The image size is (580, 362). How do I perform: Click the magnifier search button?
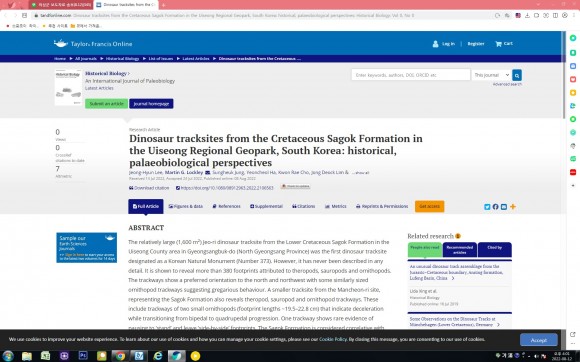[x=517, y=75]
